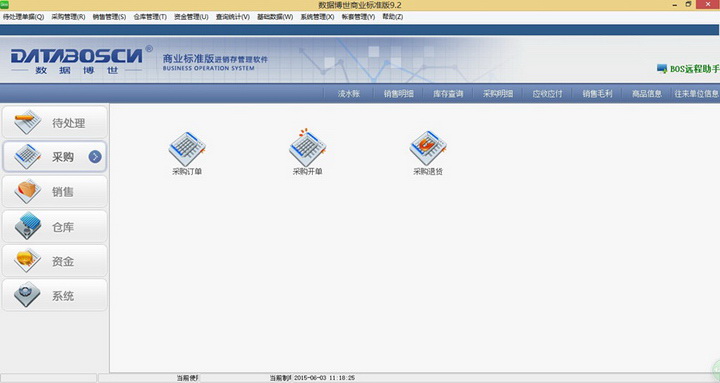The width and height of the screenshot is (720, 383).
Task: Open 销售管理(S) menu
Action: (x=109, y=17)
